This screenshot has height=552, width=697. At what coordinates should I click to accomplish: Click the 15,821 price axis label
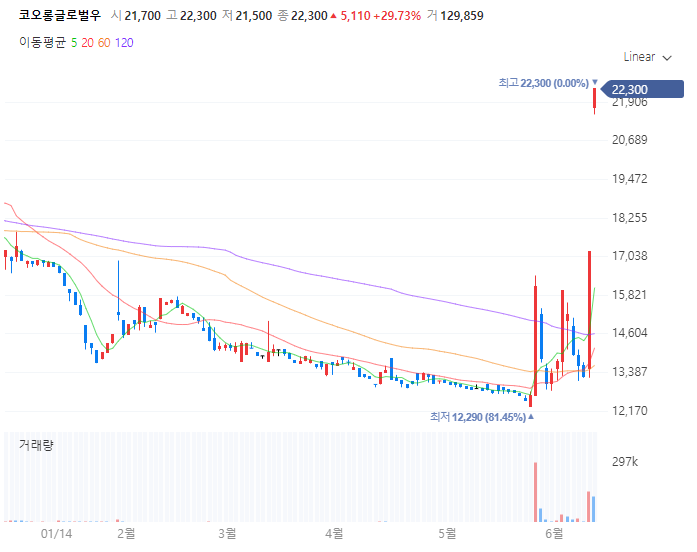click(x=629, y=295)
